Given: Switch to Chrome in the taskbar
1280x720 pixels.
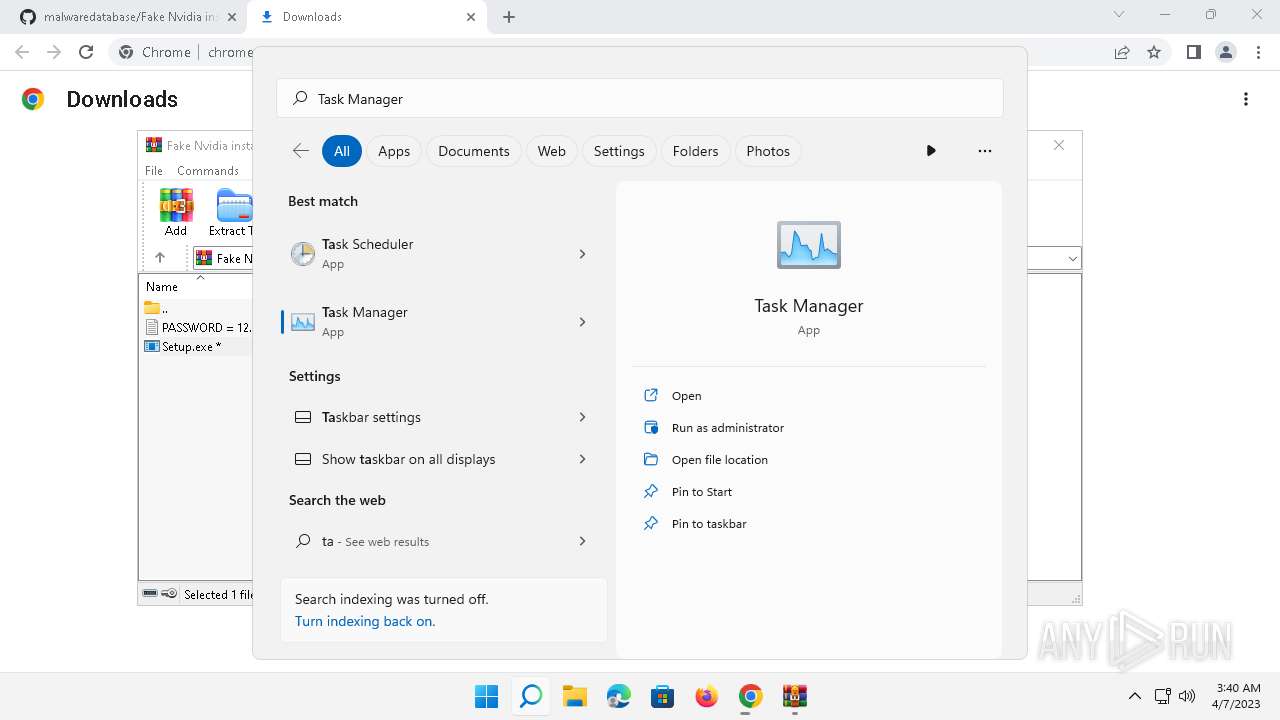Looking at the screenshot, I should (x=750, y=696).
